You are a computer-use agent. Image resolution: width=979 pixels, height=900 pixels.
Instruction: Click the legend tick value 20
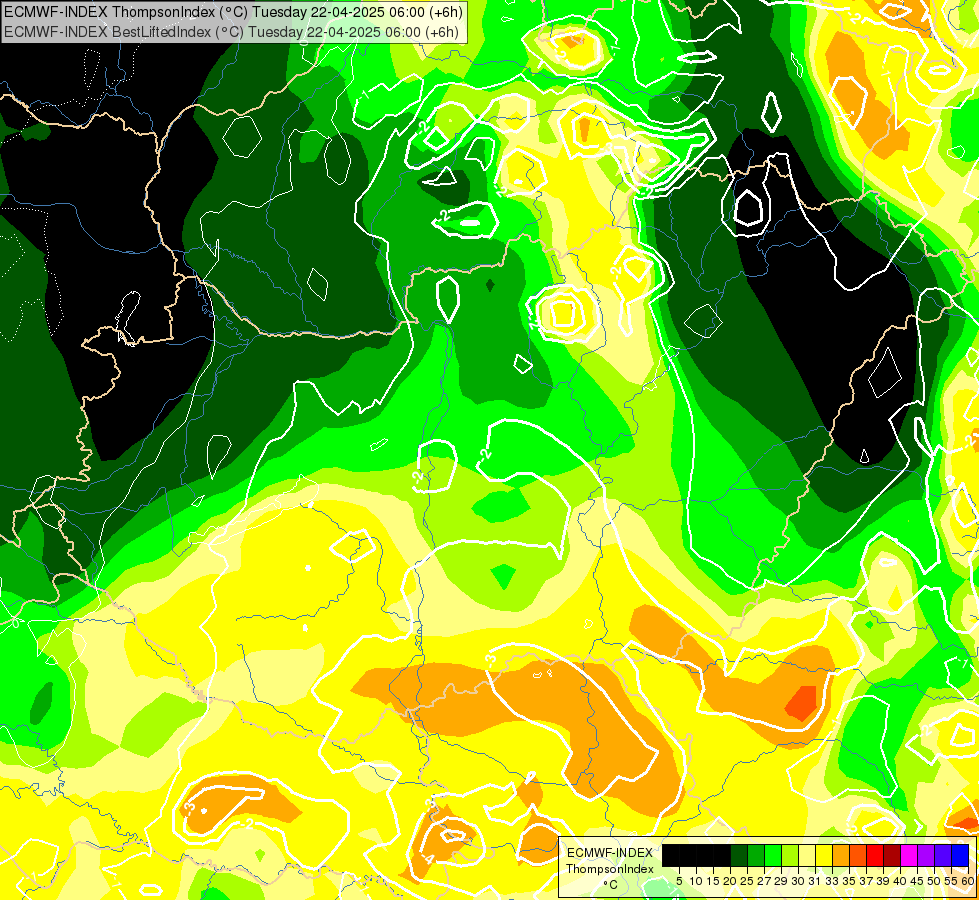coord(731,881)
